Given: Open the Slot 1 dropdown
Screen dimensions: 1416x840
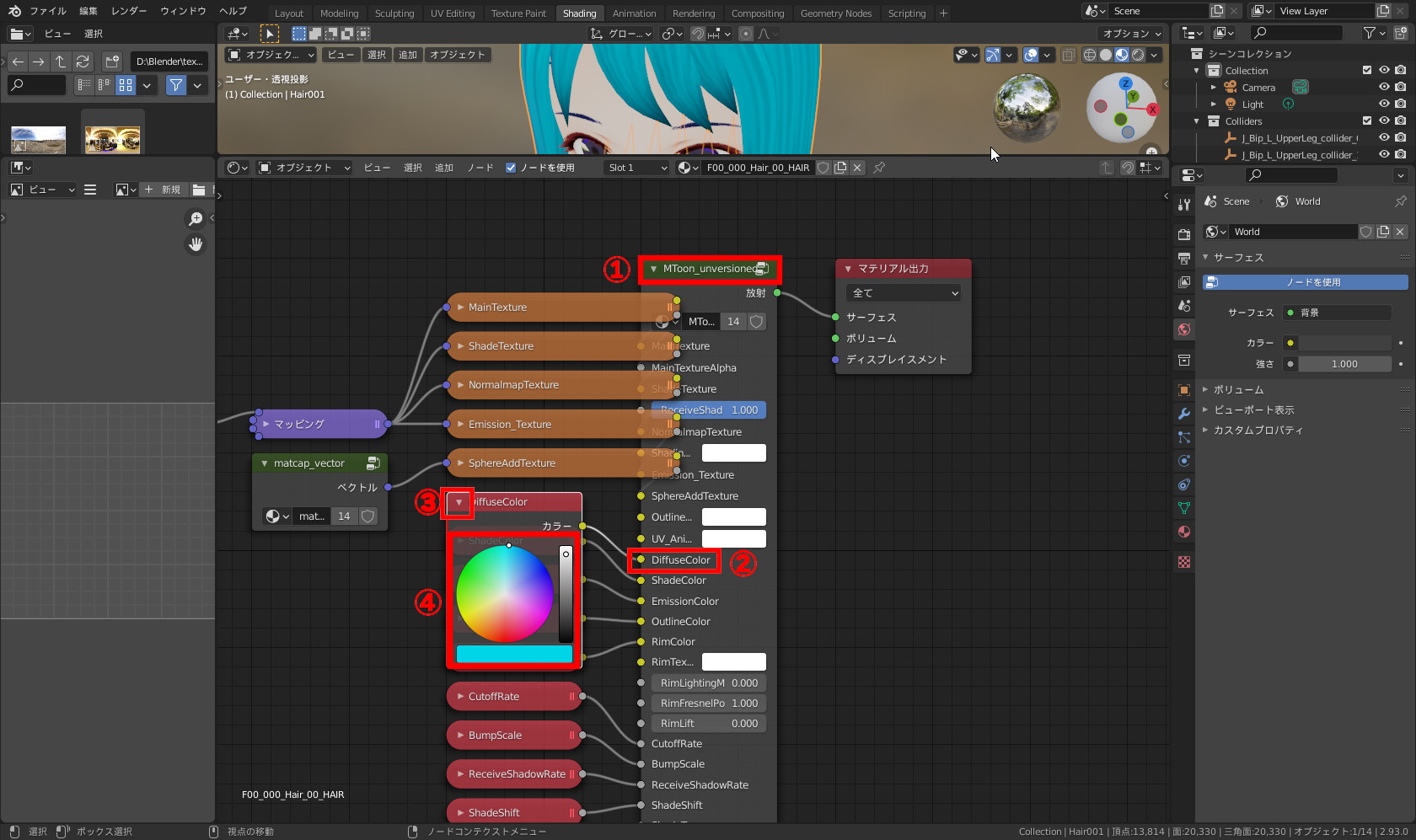Looking at the screenshot, I should tap(637, 168).
